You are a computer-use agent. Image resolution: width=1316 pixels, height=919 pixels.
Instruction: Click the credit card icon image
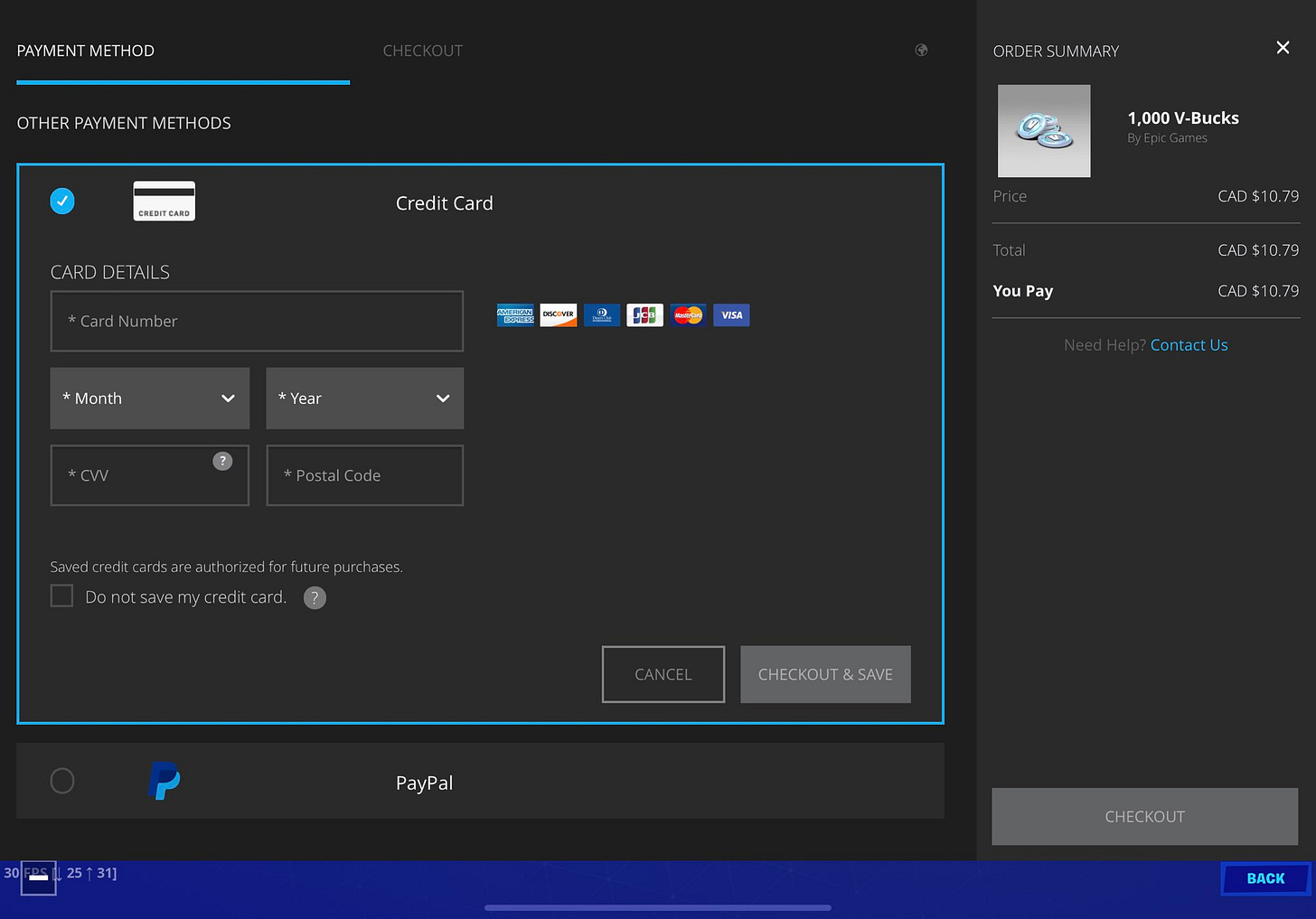[164, 201]
